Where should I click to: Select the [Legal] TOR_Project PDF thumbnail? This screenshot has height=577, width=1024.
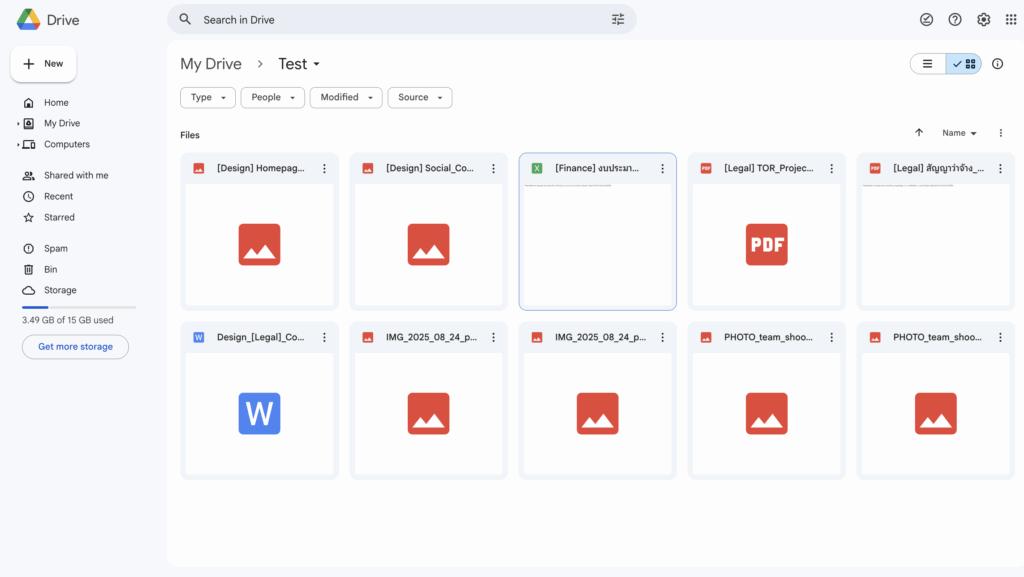(767, 245)
